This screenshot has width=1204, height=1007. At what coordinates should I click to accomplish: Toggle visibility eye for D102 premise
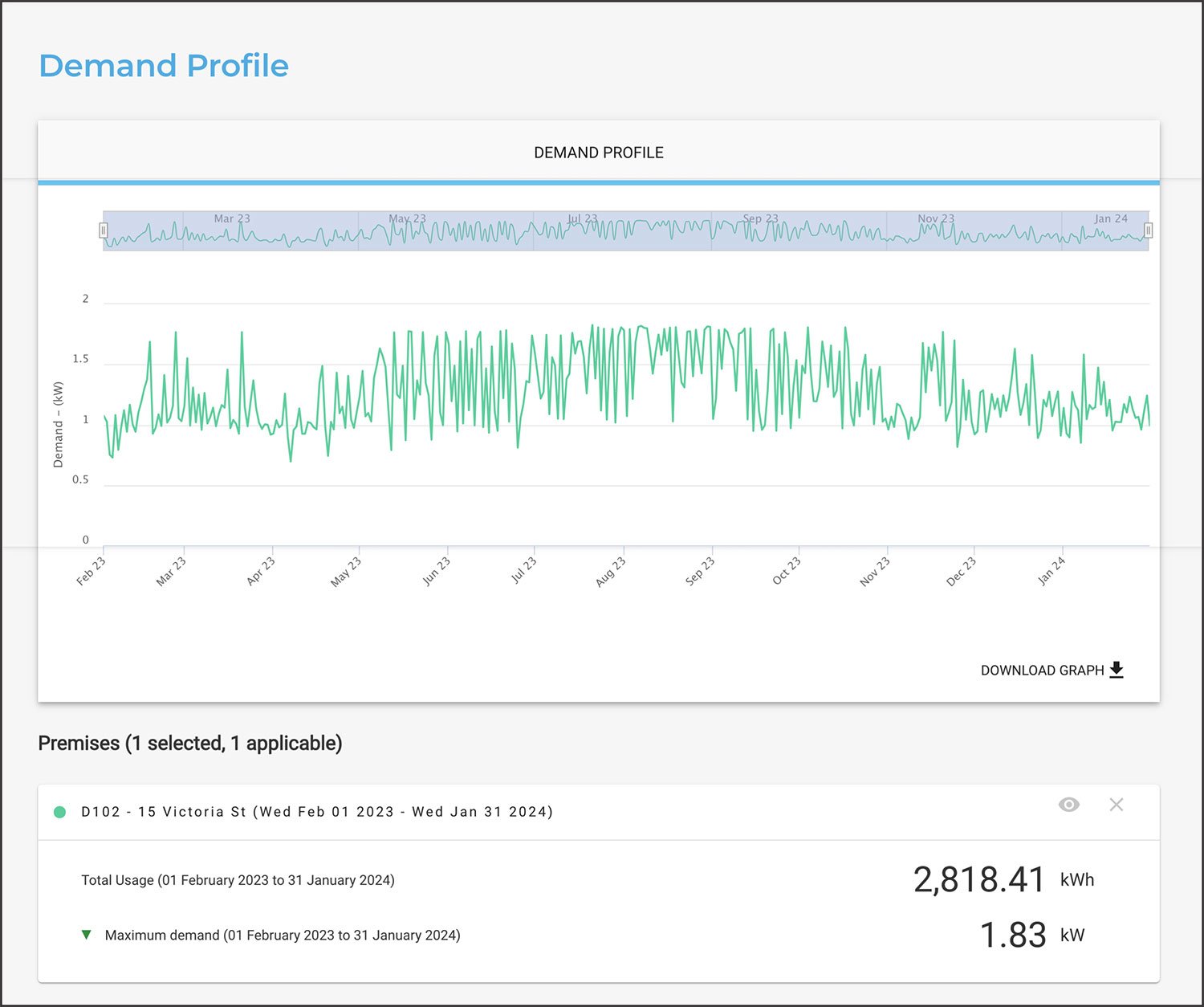click(1069, 805)
